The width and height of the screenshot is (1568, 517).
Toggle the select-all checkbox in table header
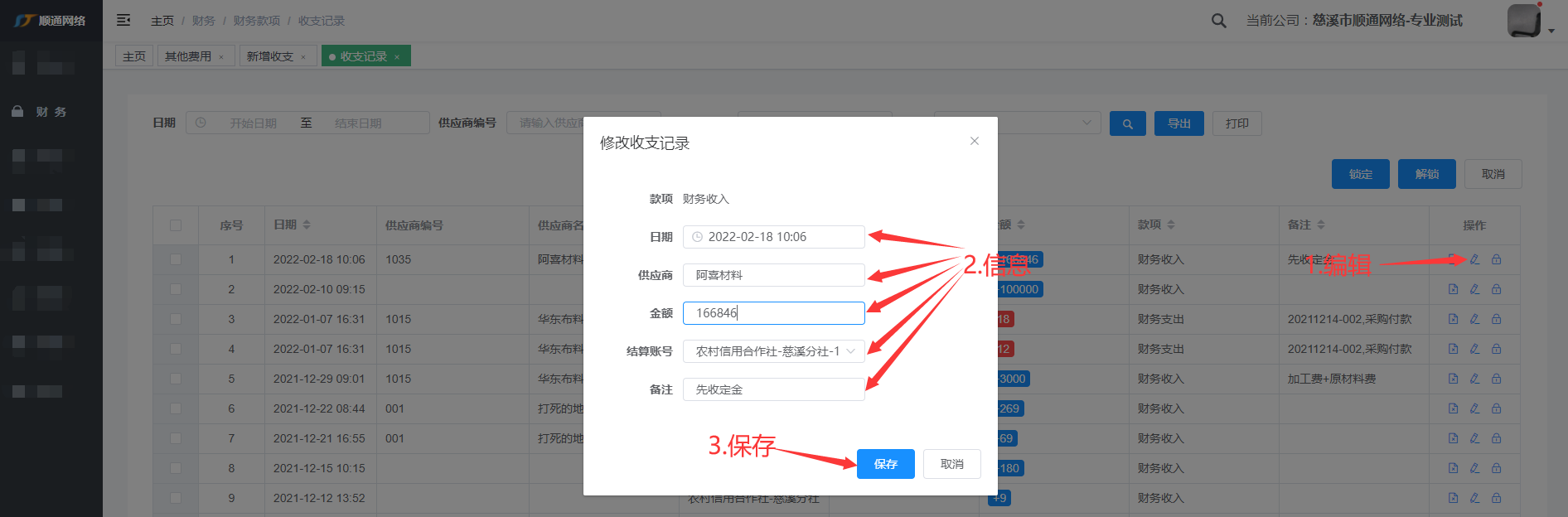(175, 225)
